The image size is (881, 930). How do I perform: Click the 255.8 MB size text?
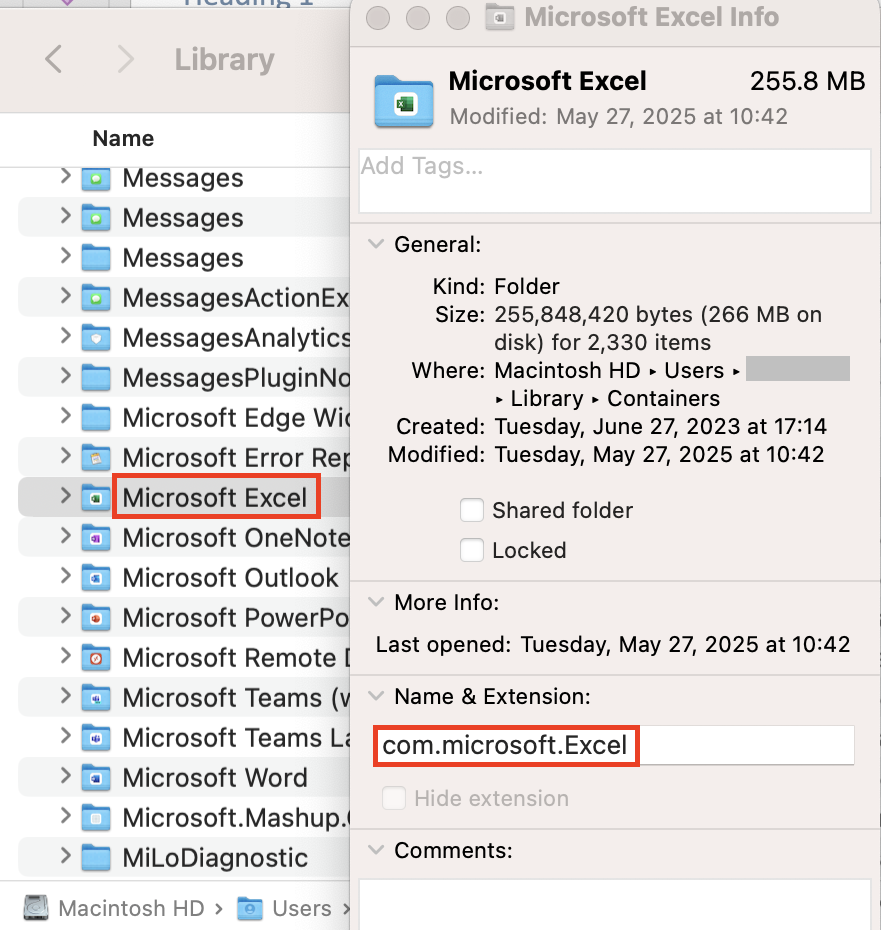click(807, 81)
